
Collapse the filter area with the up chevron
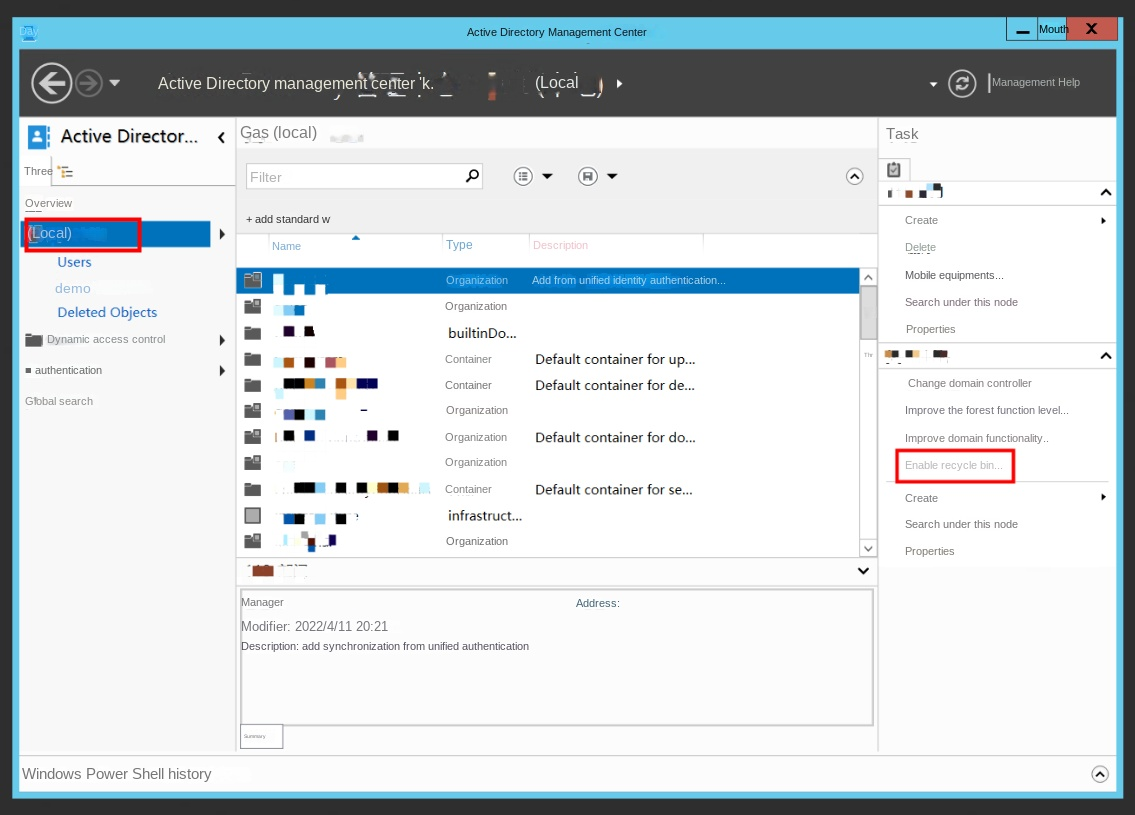[x=855, y=177]
